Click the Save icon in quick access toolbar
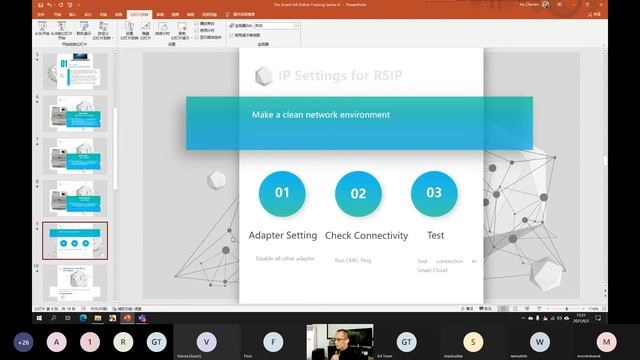The height and width of the screenshot is (360, 640). (x=40, y=5)
